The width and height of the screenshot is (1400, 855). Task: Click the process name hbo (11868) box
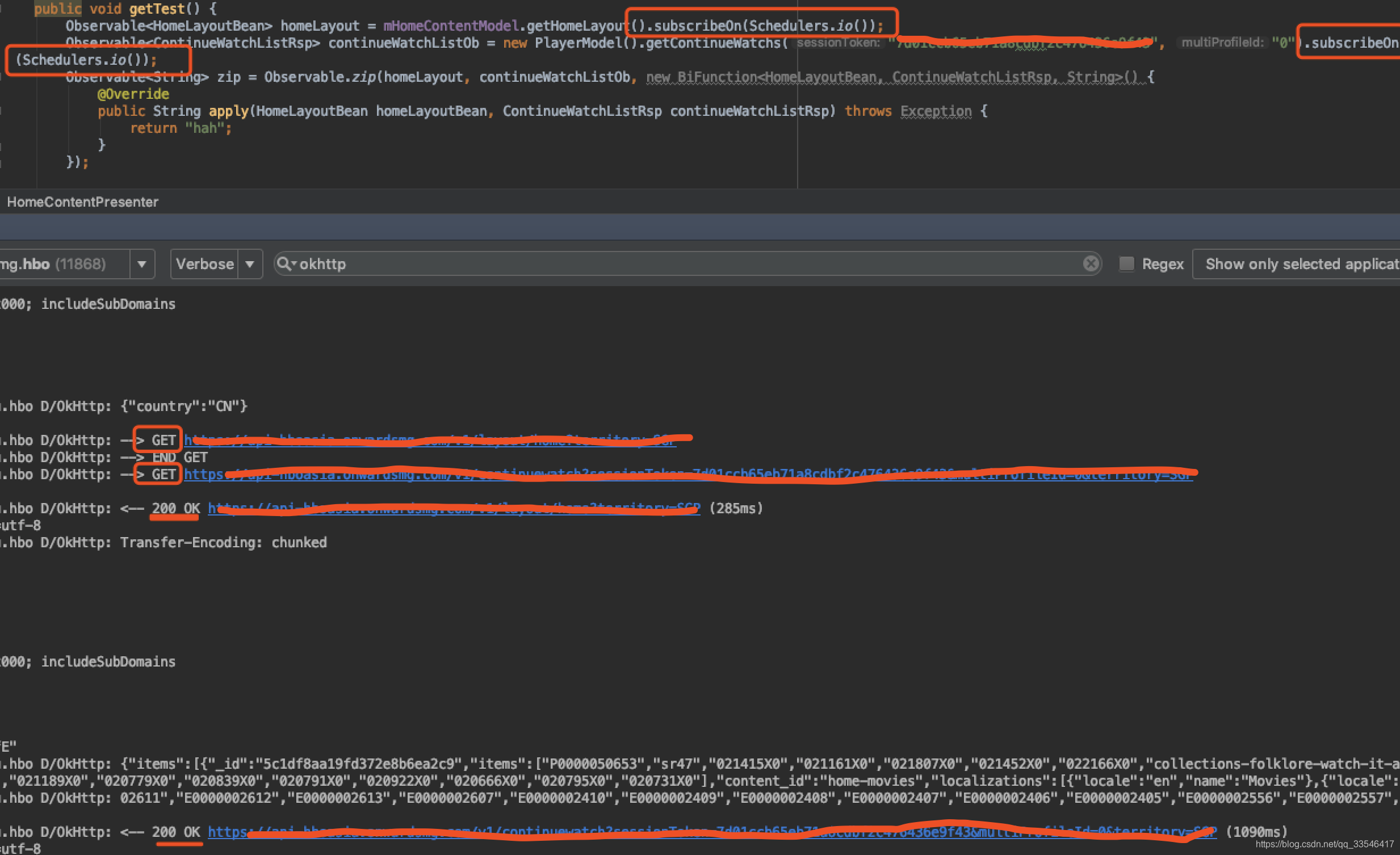coord(62,263)
